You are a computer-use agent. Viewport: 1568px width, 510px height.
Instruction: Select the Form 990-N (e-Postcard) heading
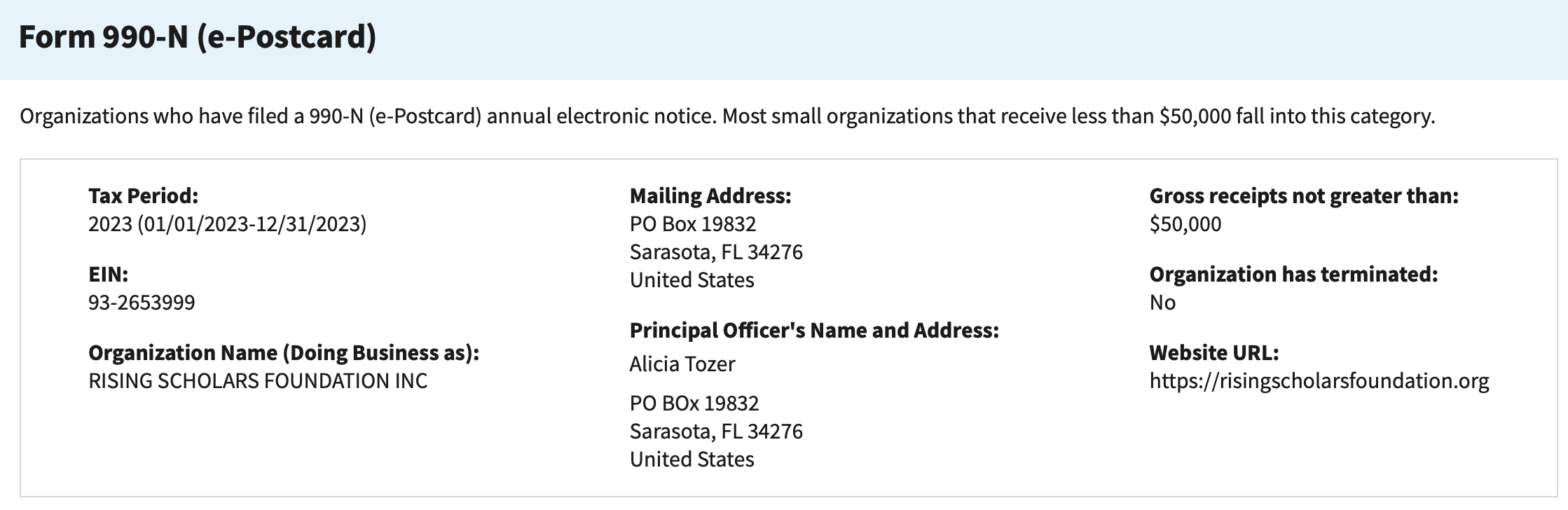tap(198, 36)
